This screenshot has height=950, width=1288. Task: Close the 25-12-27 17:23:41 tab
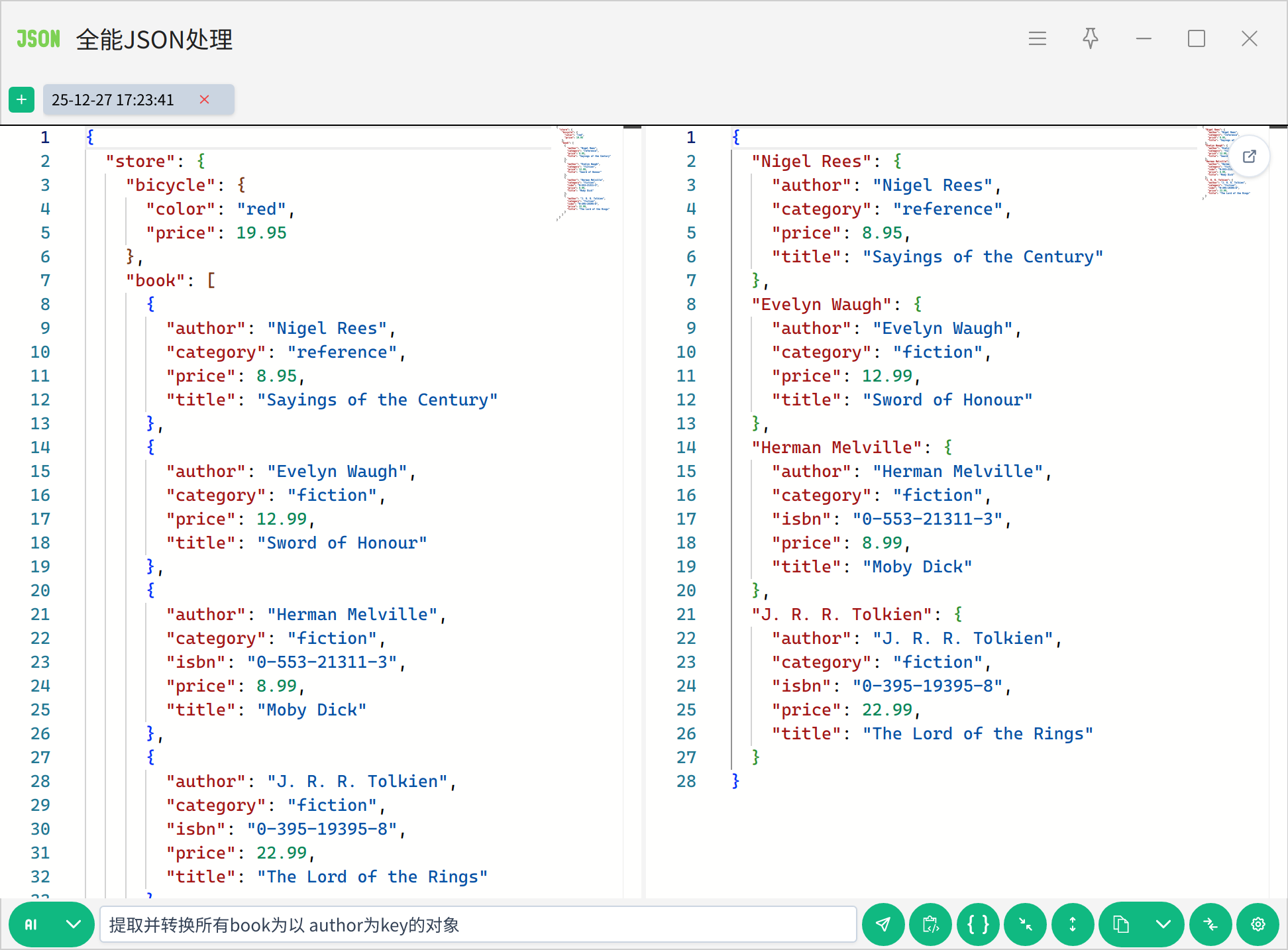[x=204, y=99]
